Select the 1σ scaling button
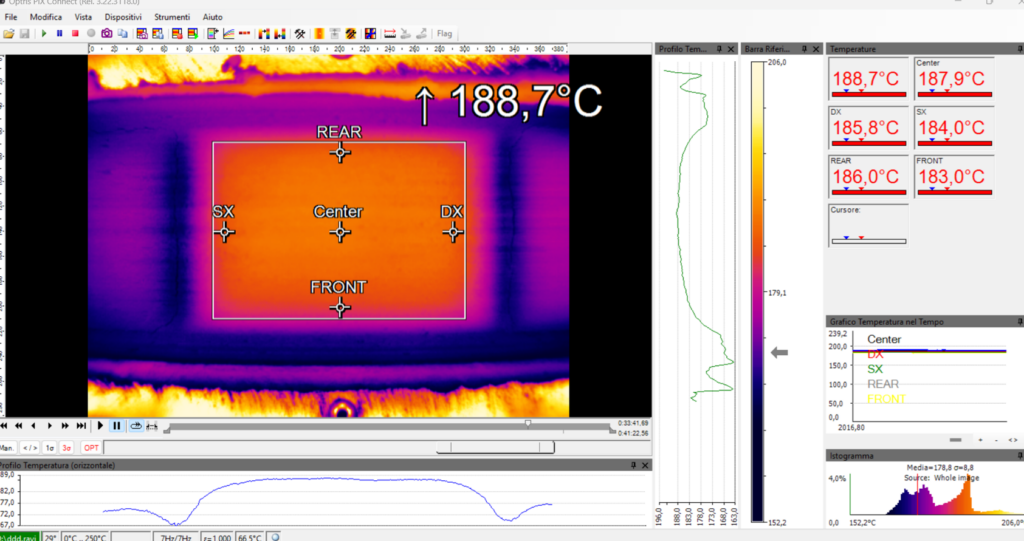The width and height of the screenshot is (1024, 541). tap(50, 448)
